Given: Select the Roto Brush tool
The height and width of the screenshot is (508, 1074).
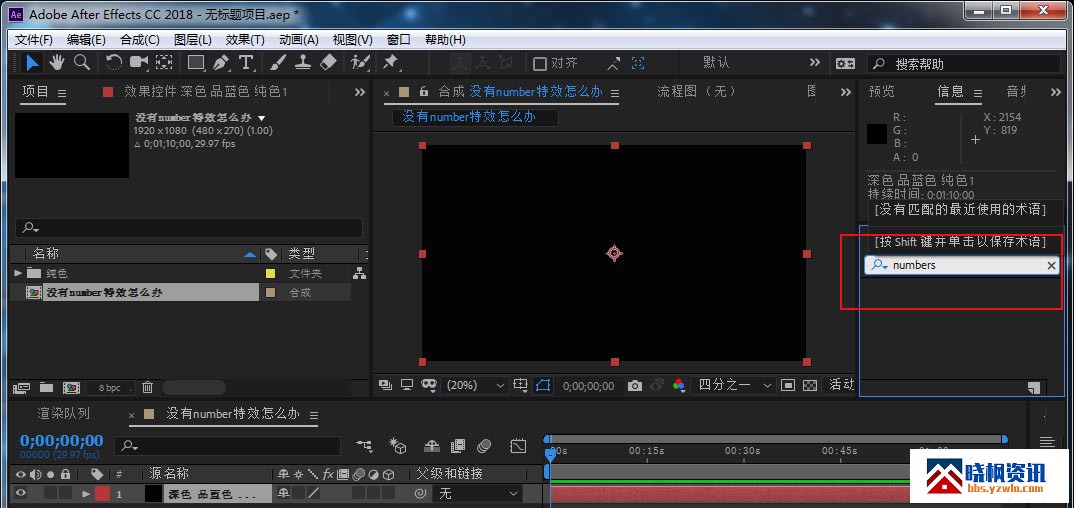Looking at the screenshot, I should (x=360, y=63).
